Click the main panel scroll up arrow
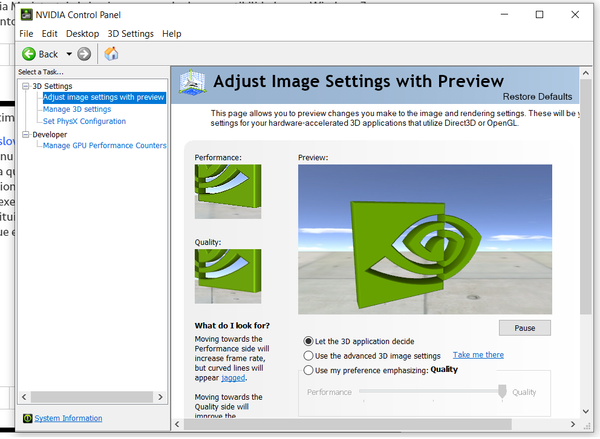Viewport: 600px width, 439px height. 586,73
